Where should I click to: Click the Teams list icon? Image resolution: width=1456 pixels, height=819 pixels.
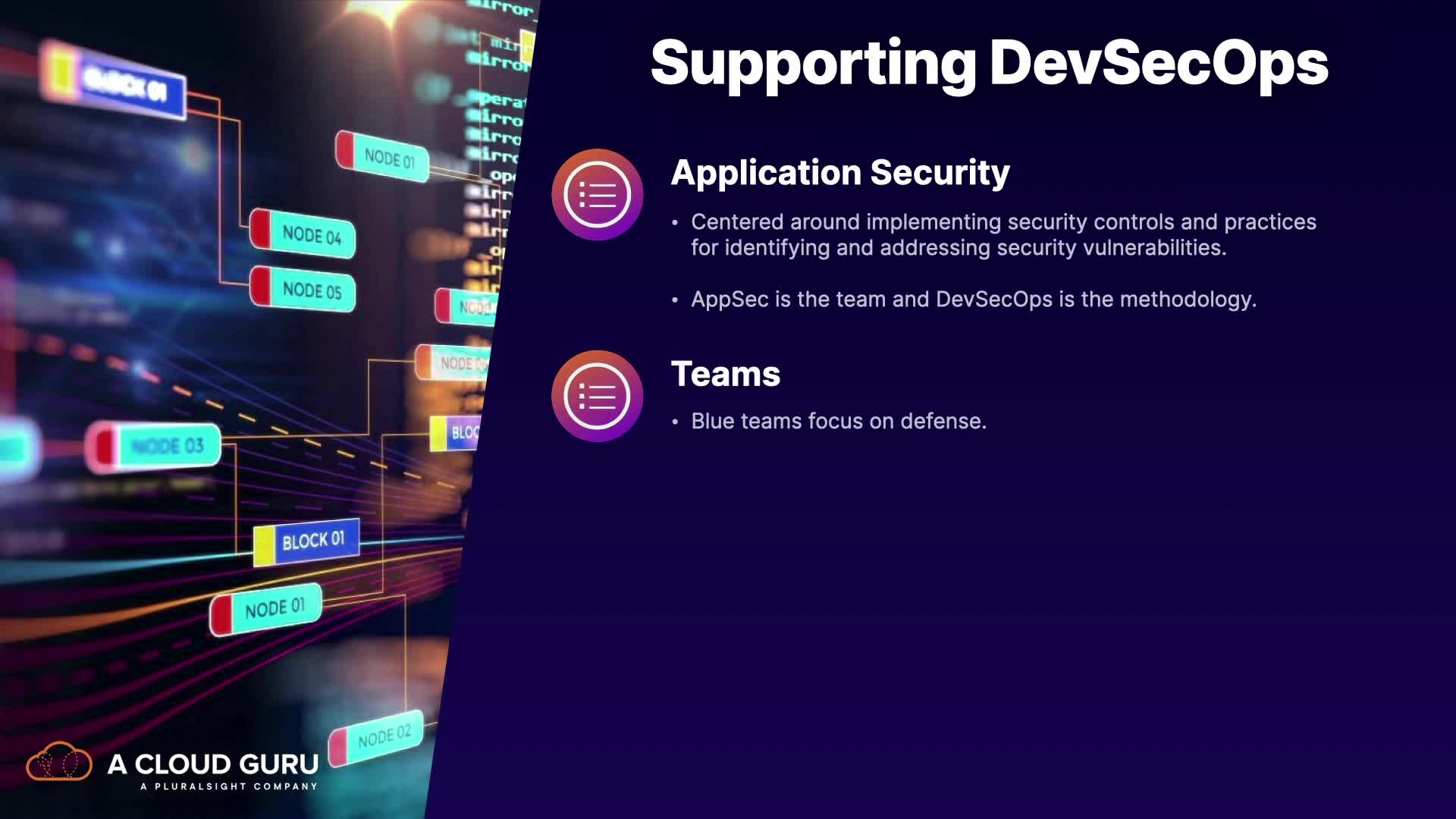pyautogui.click(x=597, y=396)
